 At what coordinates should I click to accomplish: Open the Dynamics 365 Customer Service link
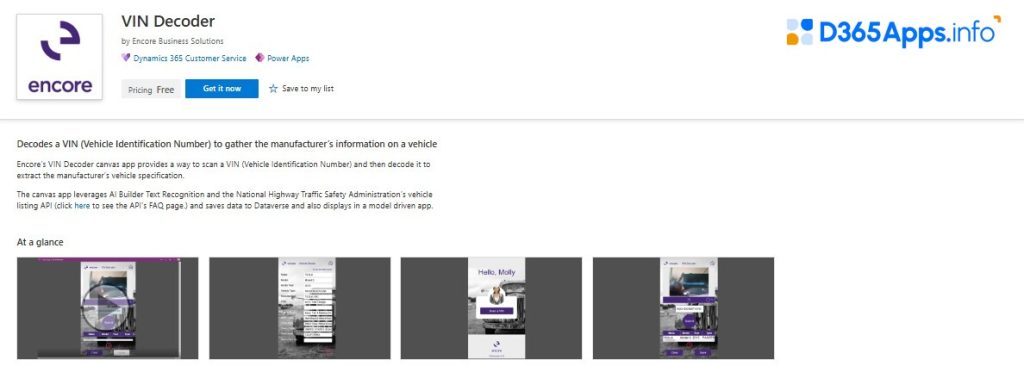[x=190, y=58]
